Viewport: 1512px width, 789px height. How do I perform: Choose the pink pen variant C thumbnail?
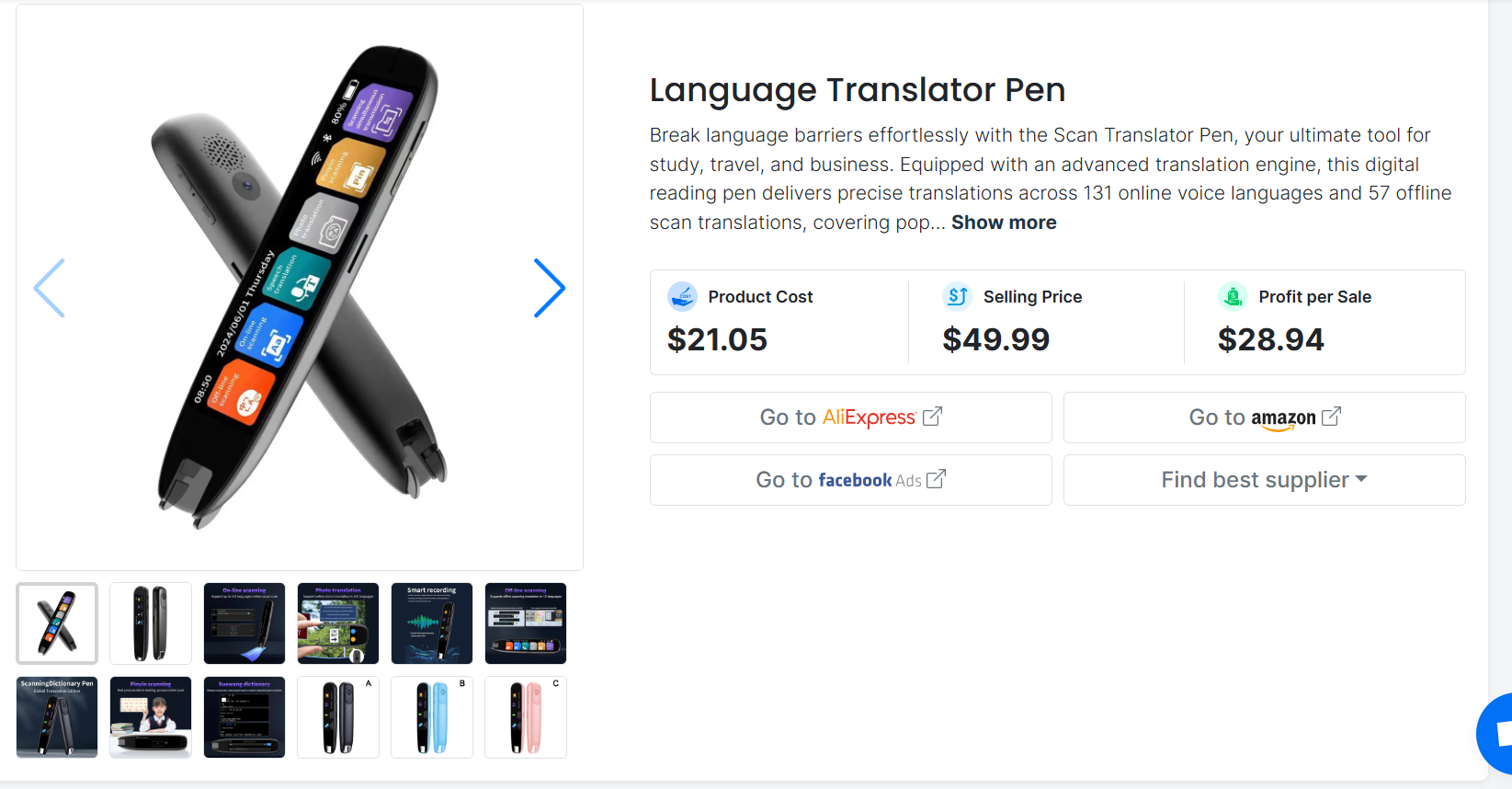point(526,717)
